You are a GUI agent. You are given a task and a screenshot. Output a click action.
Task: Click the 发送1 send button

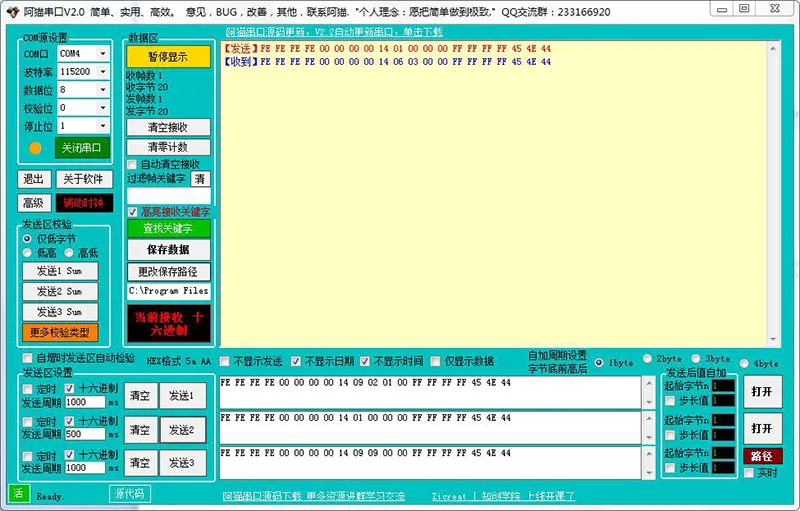(x=182, y=395)
